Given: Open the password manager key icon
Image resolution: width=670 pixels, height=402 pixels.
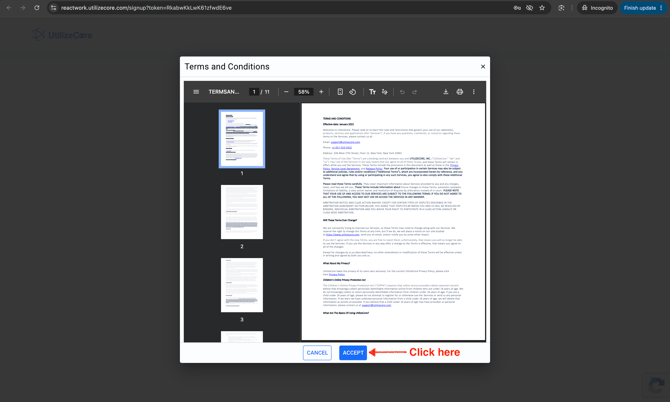Looking at the screenshot, I should coord(517,8).
